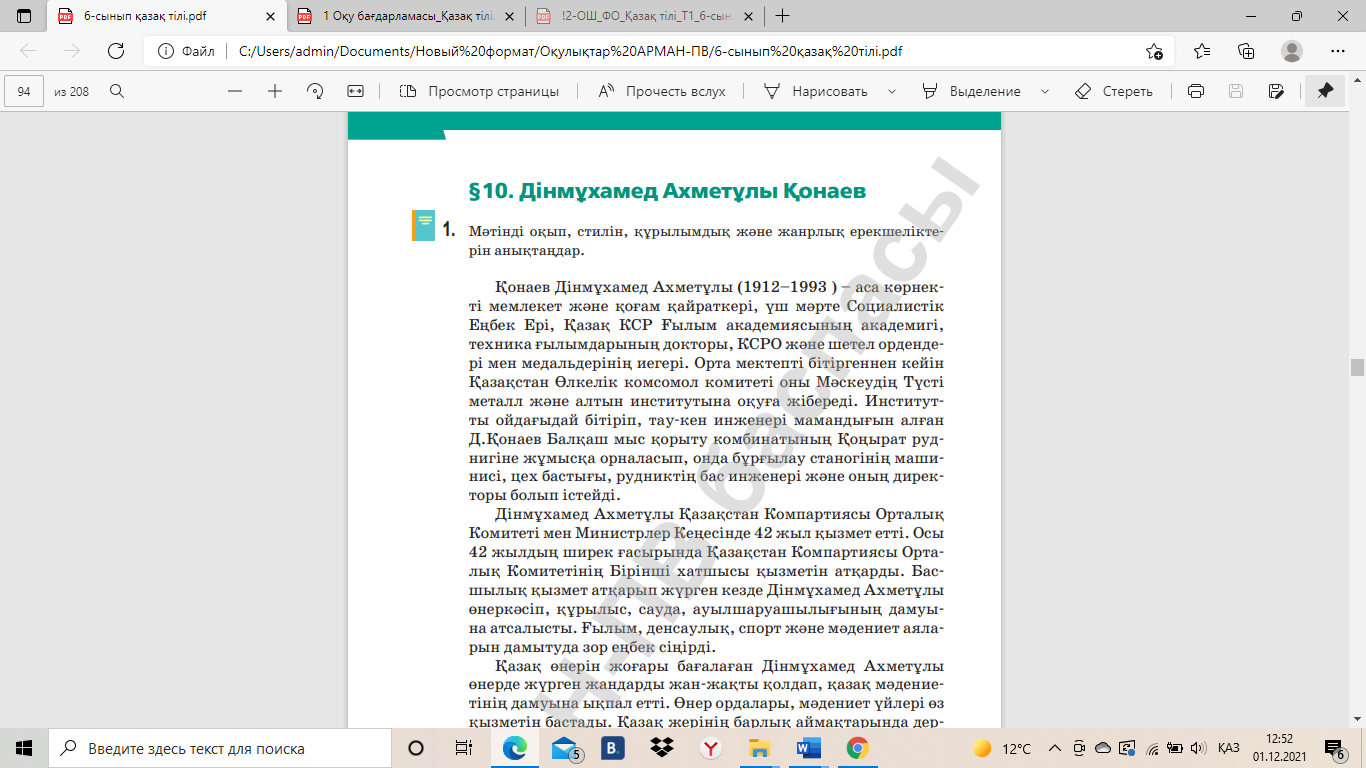Zoom in using the plus icon

tap(275, 91)
